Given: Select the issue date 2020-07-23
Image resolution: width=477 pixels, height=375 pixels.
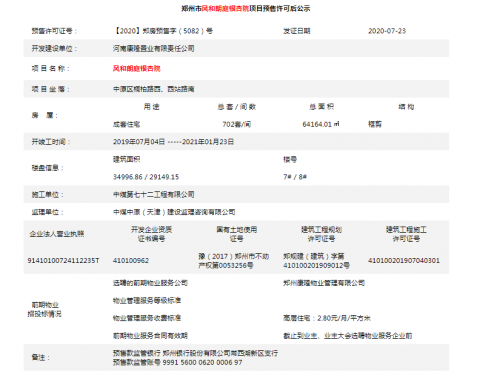Looking at the screenshot, I should (x=387, y=31).
